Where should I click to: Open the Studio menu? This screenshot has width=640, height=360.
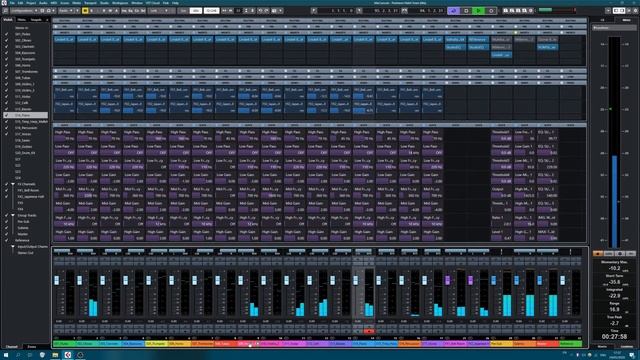coord(104,3)
